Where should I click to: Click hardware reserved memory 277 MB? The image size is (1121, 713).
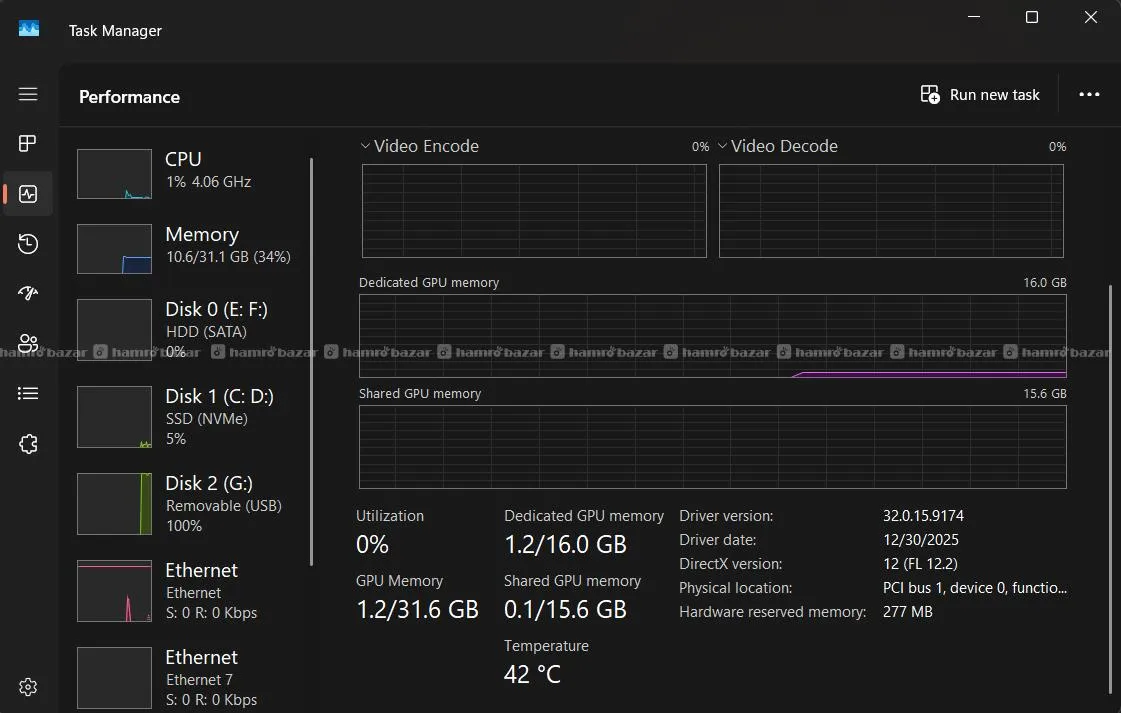click(907, 612)
